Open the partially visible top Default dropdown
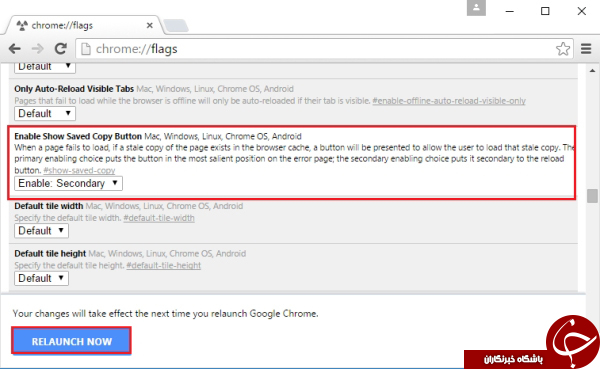The image size is (600, 369). tap(45, 67)
